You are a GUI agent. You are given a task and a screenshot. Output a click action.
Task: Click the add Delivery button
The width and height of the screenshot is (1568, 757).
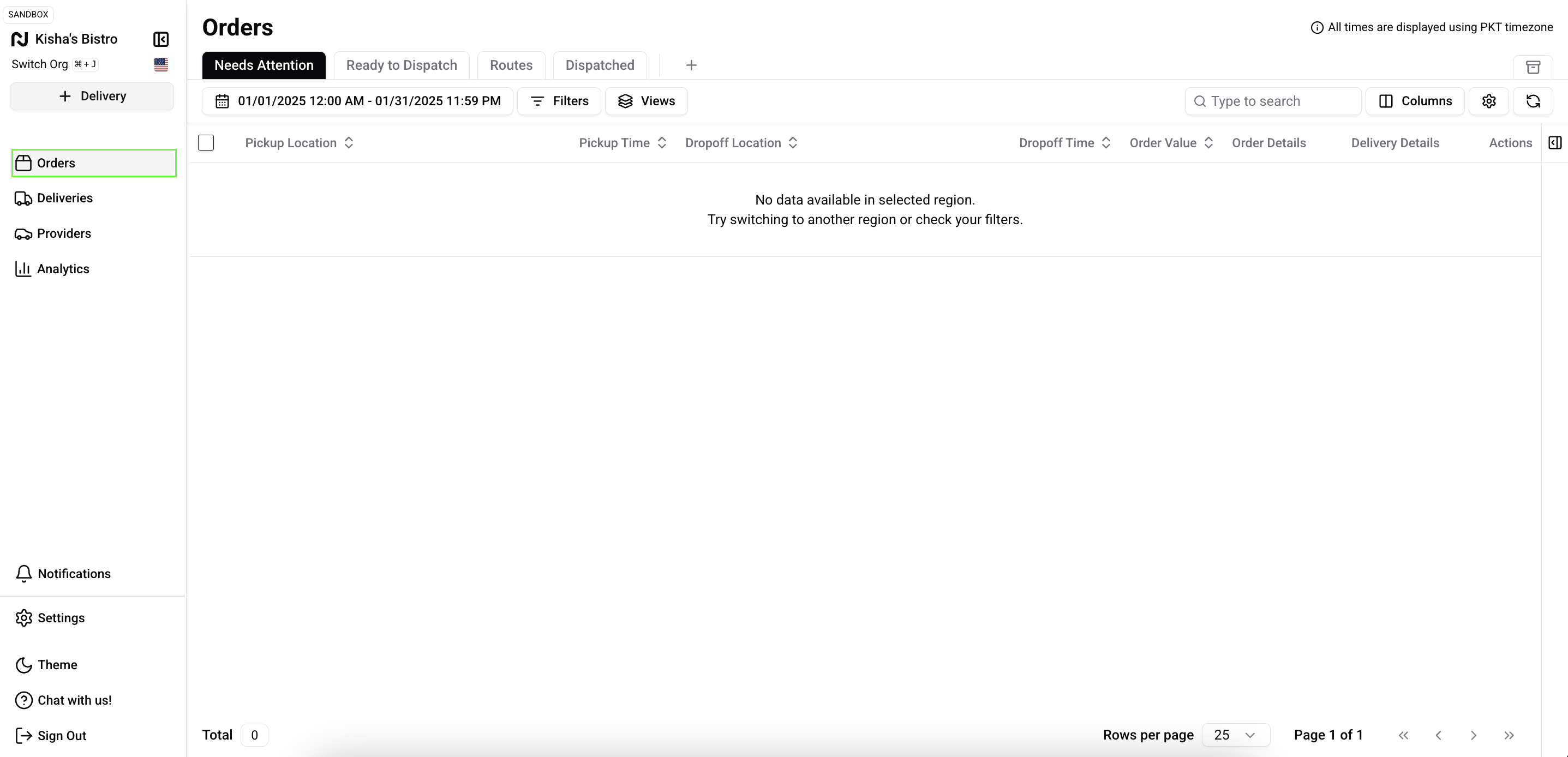tap(92, 96)
